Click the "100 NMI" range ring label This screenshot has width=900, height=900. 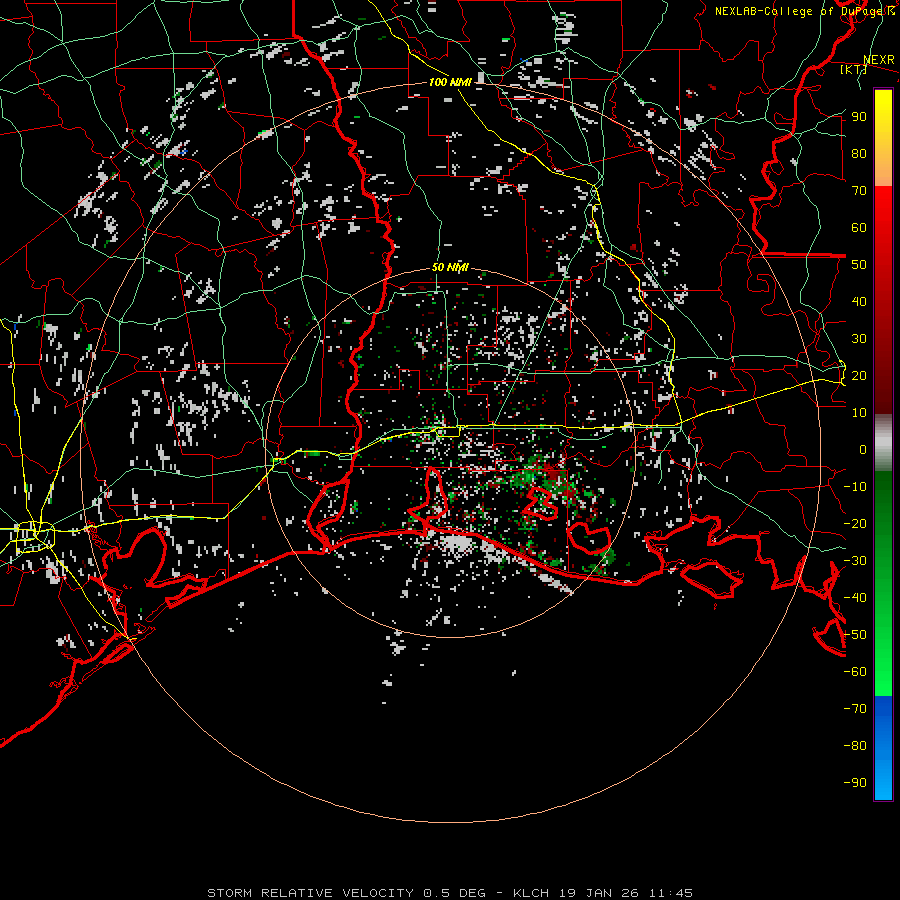450,82
